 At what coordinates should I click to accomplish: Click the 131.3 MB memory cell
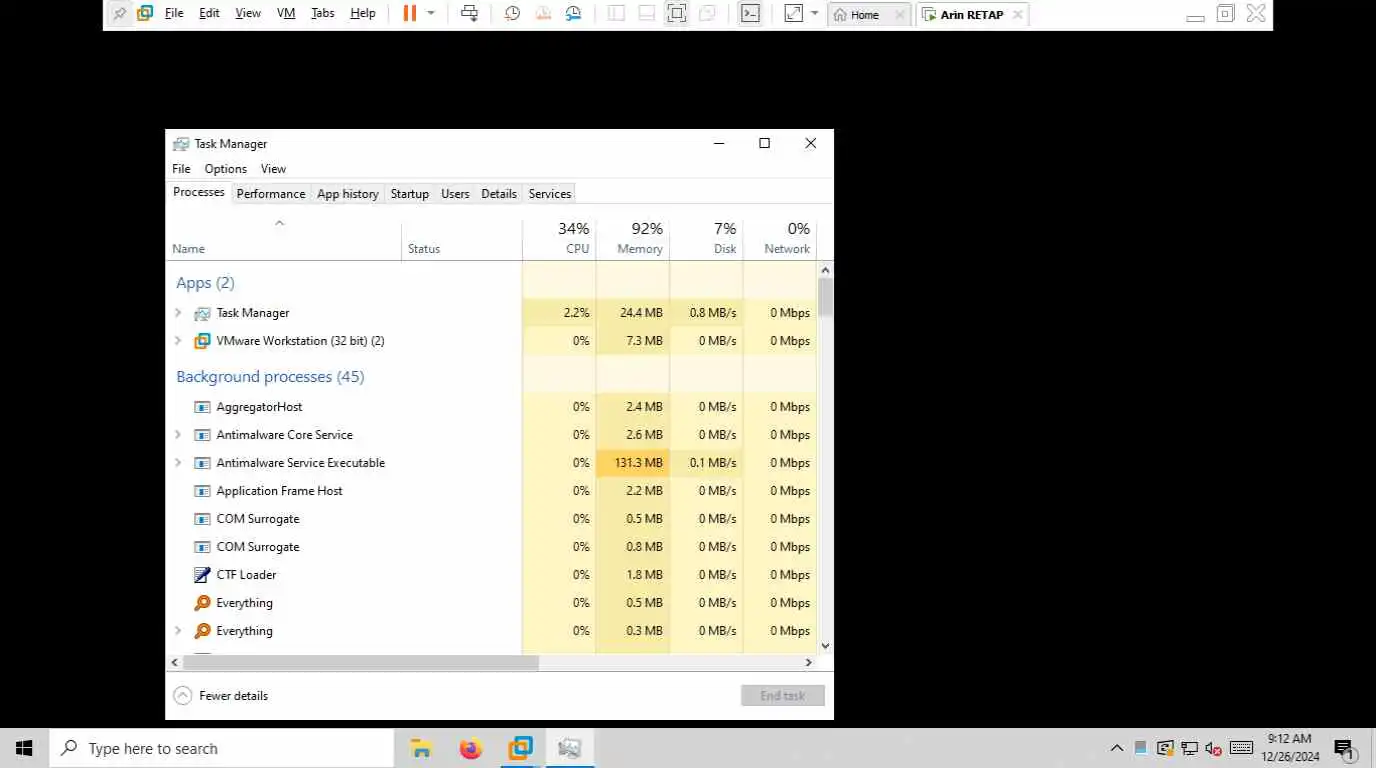pos(633,463)
